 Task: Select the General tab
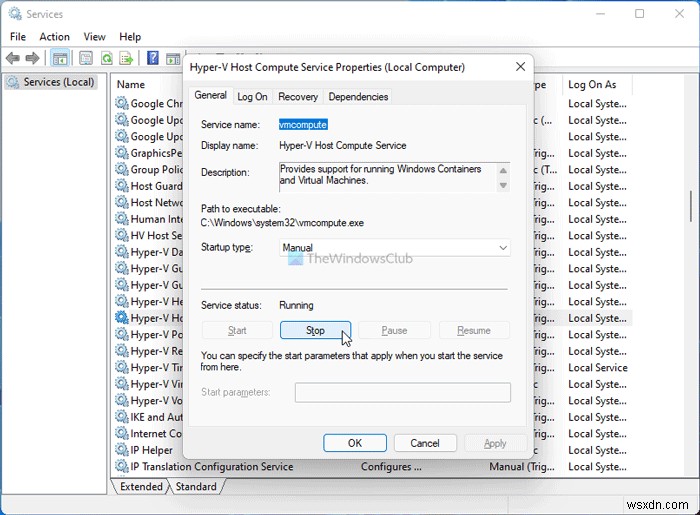210,96
